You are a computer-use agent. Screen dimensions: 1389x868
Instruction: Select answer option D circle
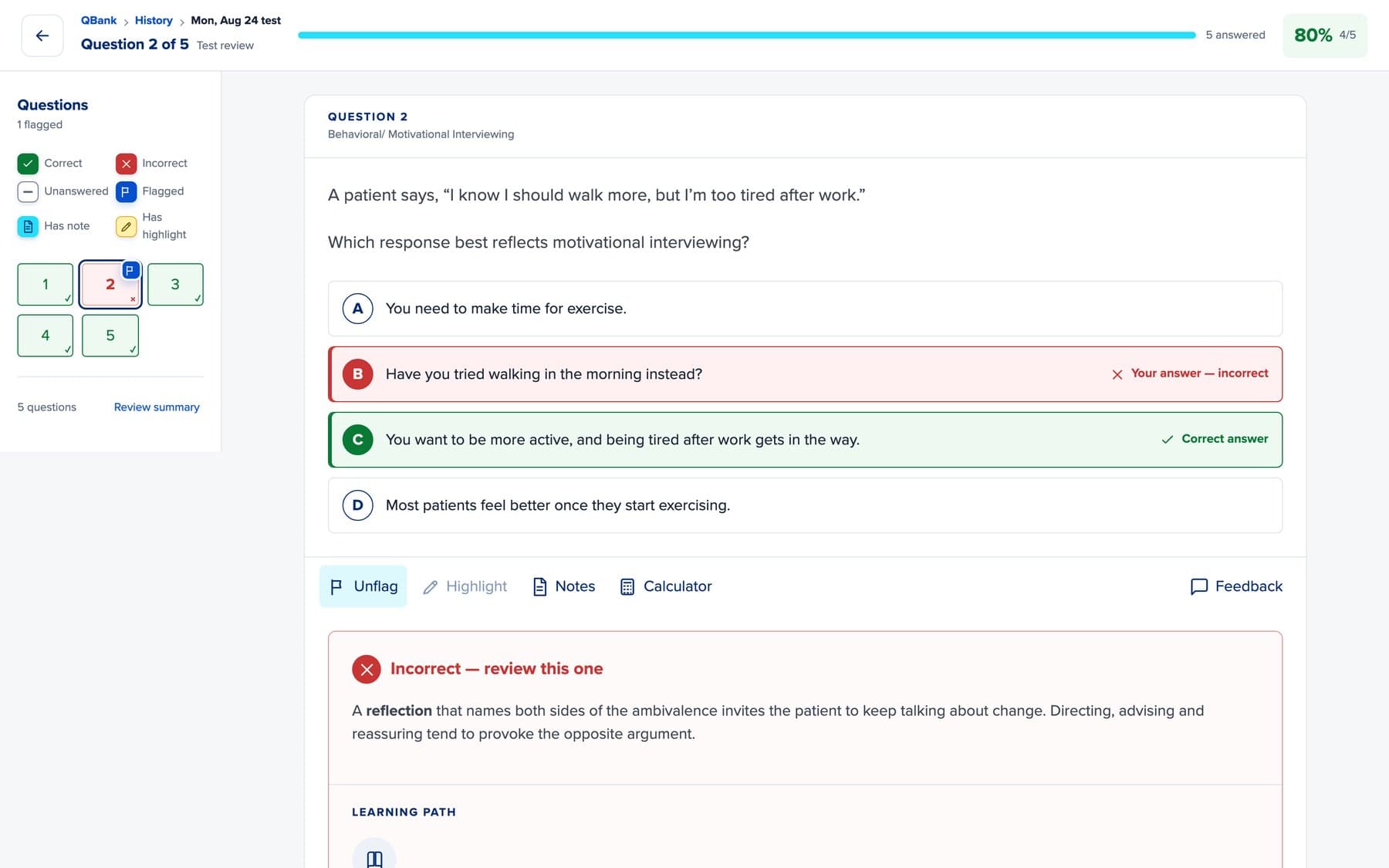coord(357,505)
